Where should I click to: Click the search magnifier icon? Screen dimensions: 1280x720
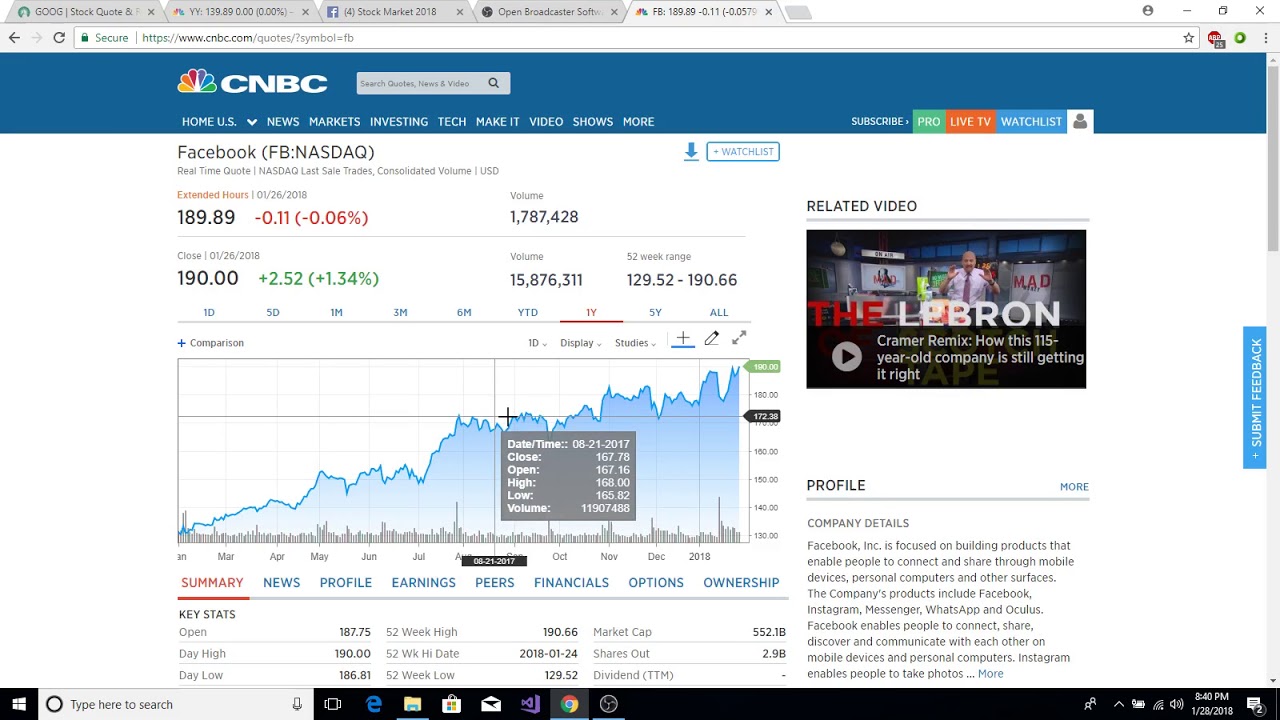pos(493,83)
